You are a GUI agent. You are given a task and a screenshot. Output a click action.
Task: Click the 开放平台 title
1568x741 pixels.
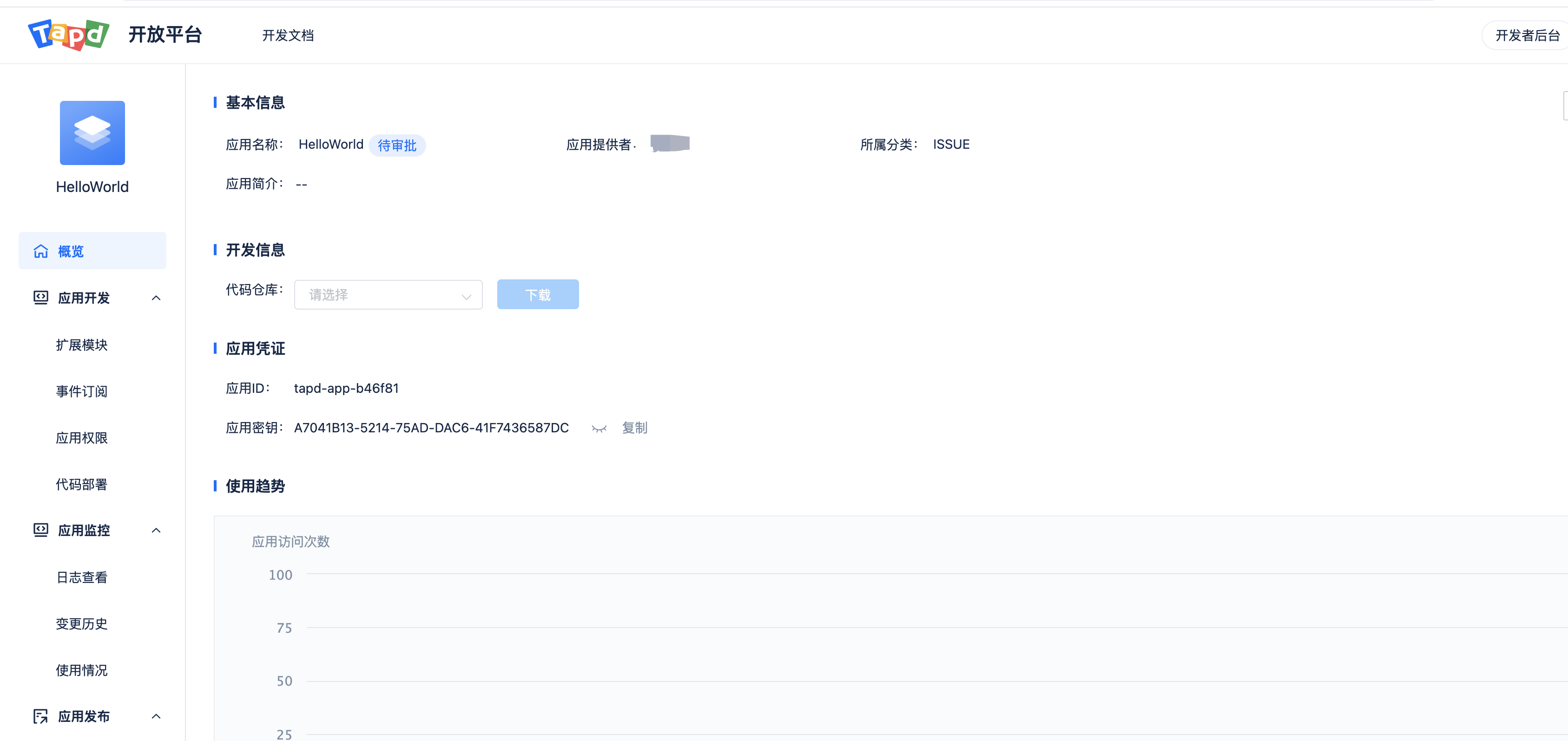pyautogui.click(x=165, y=35)
